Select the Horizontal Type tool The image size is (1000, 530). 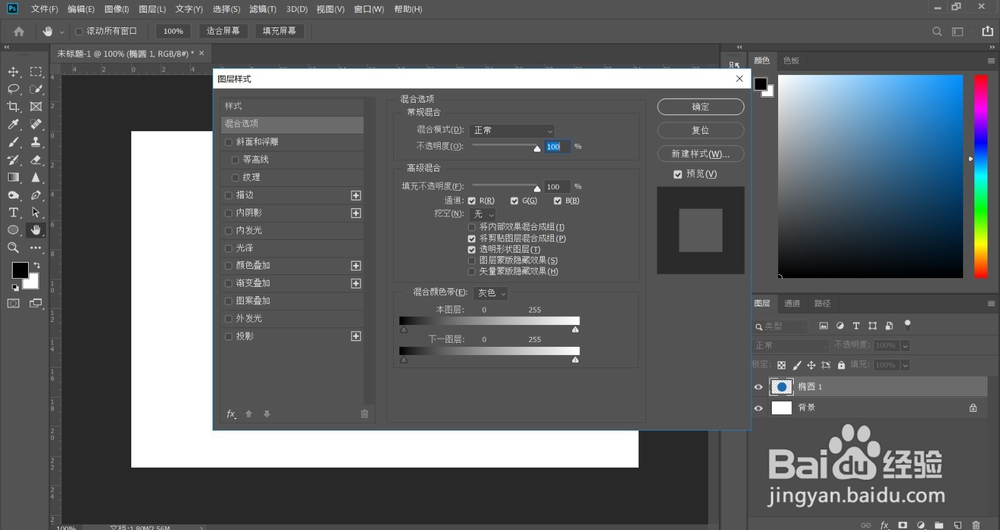click(x=13, y=212)
